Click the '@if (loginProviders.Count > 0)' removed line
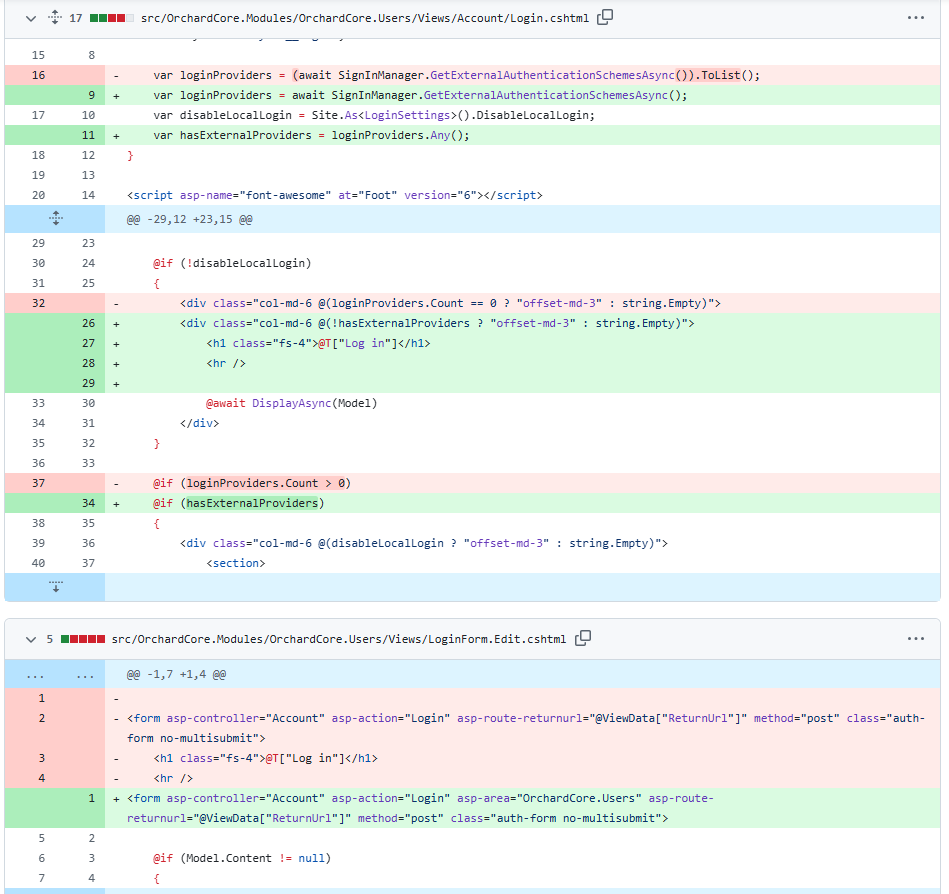 click(x=252, y=483)
